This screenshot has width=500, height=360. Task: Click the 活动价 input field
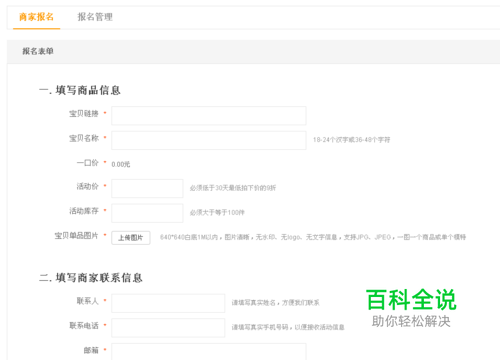click(147, 188)
